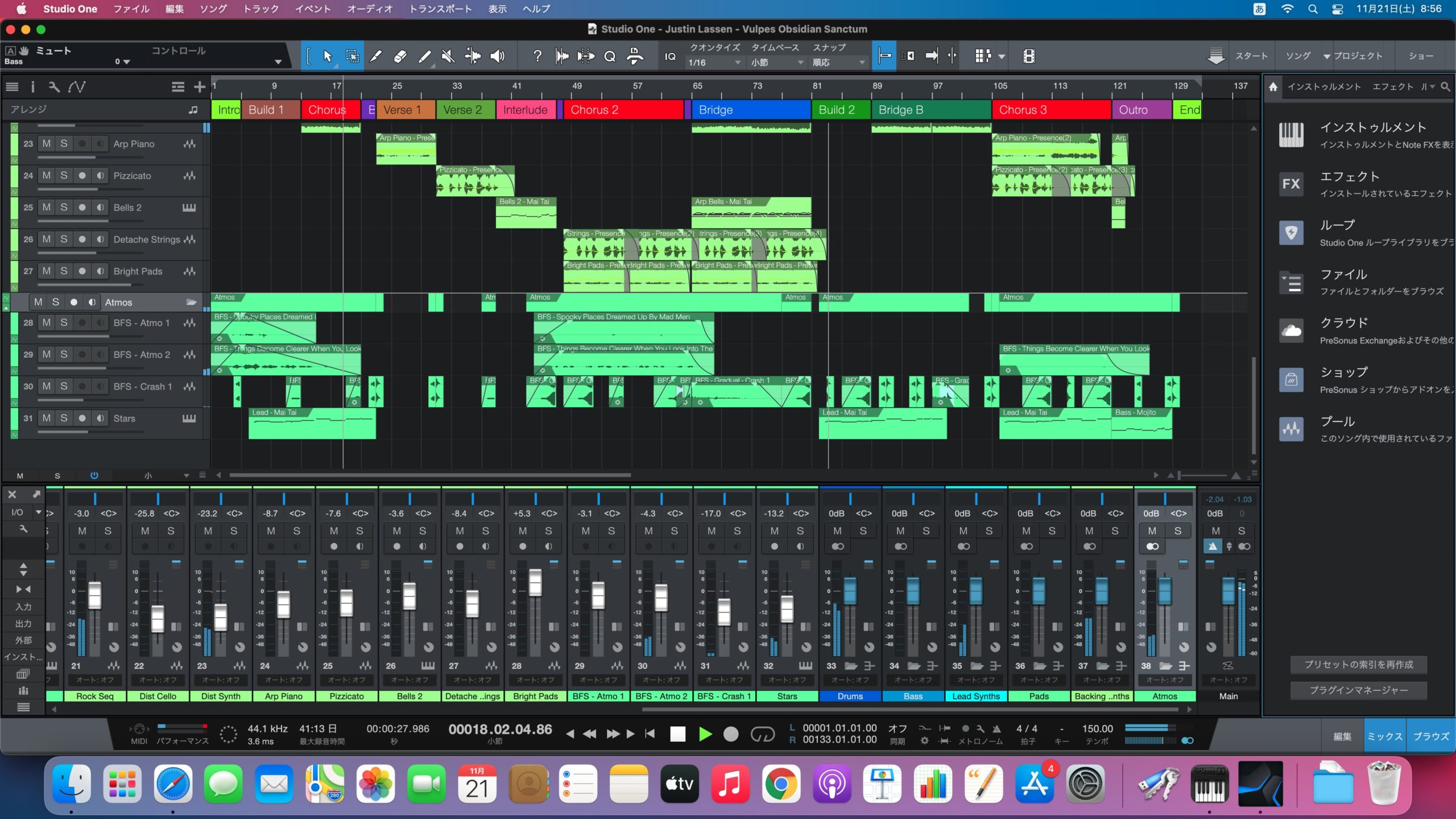
Task: Expand the toolbar options arrow
Action: click(1001, 56)
